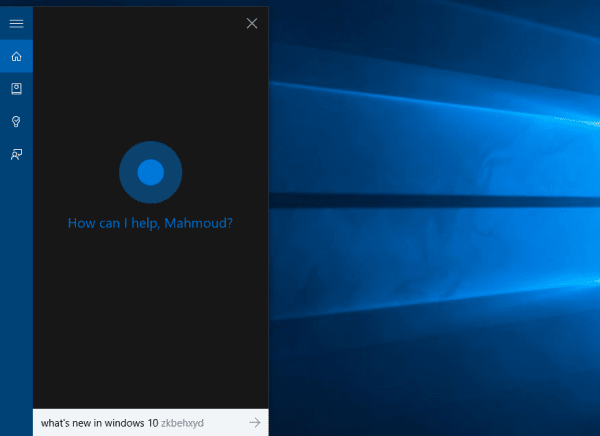Close the Cortana panel

point(252,23)
